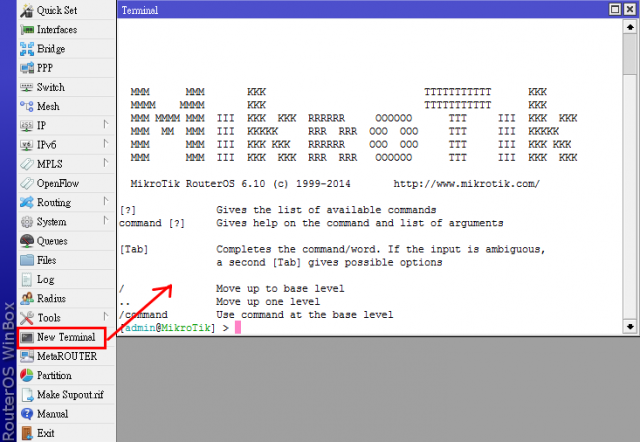
Task: Click "Gives the list of available commands"
Action: 326,210
